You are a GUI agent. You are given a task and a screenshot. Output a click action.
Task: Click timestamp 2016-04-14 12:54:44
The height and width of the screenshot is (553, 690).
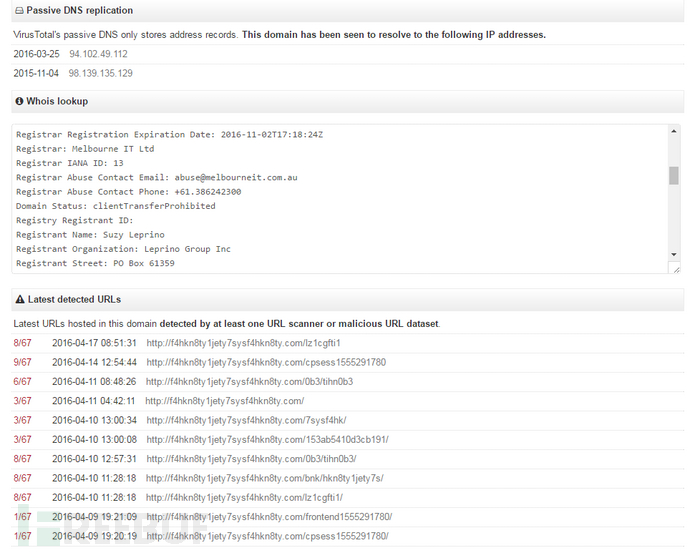(94, 363)
